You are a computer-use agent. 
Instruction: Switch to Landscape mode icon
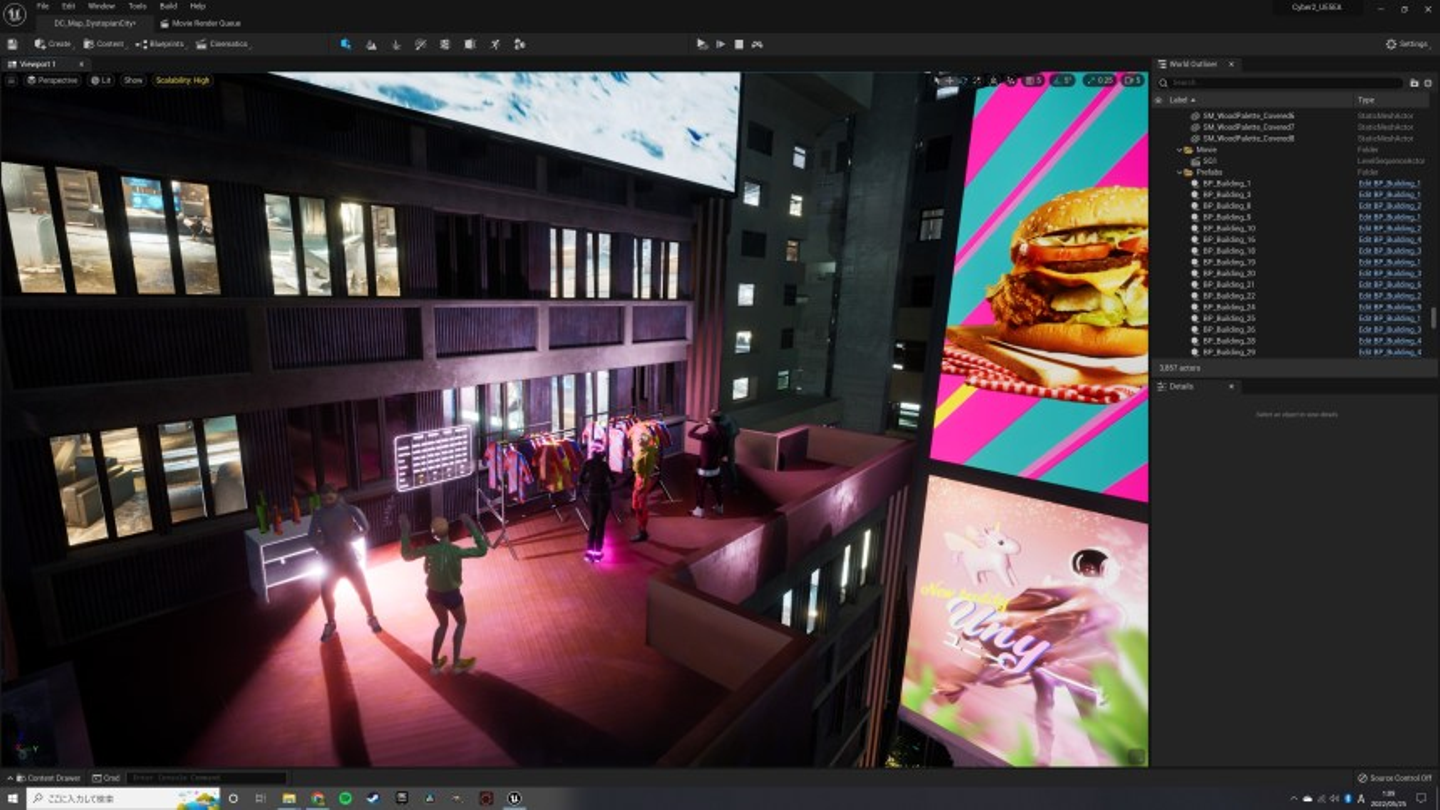[x=371, y=44]
